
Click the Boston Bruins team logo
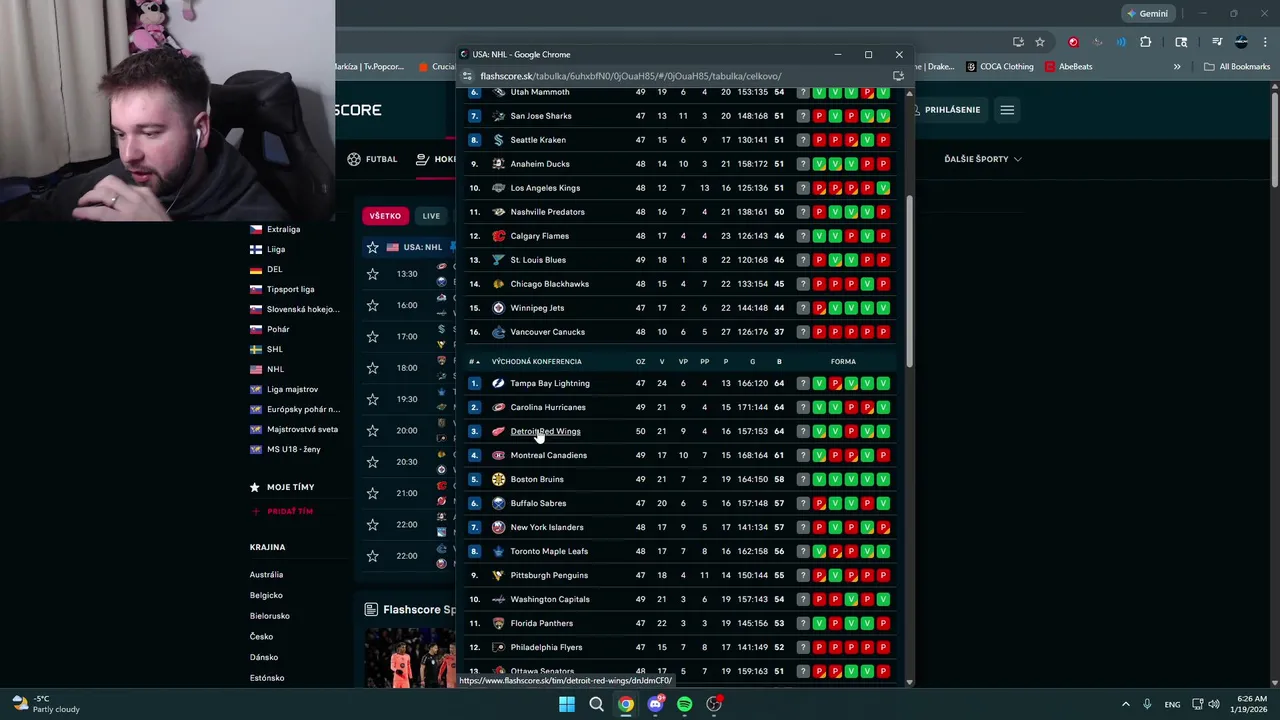[499, 479]
